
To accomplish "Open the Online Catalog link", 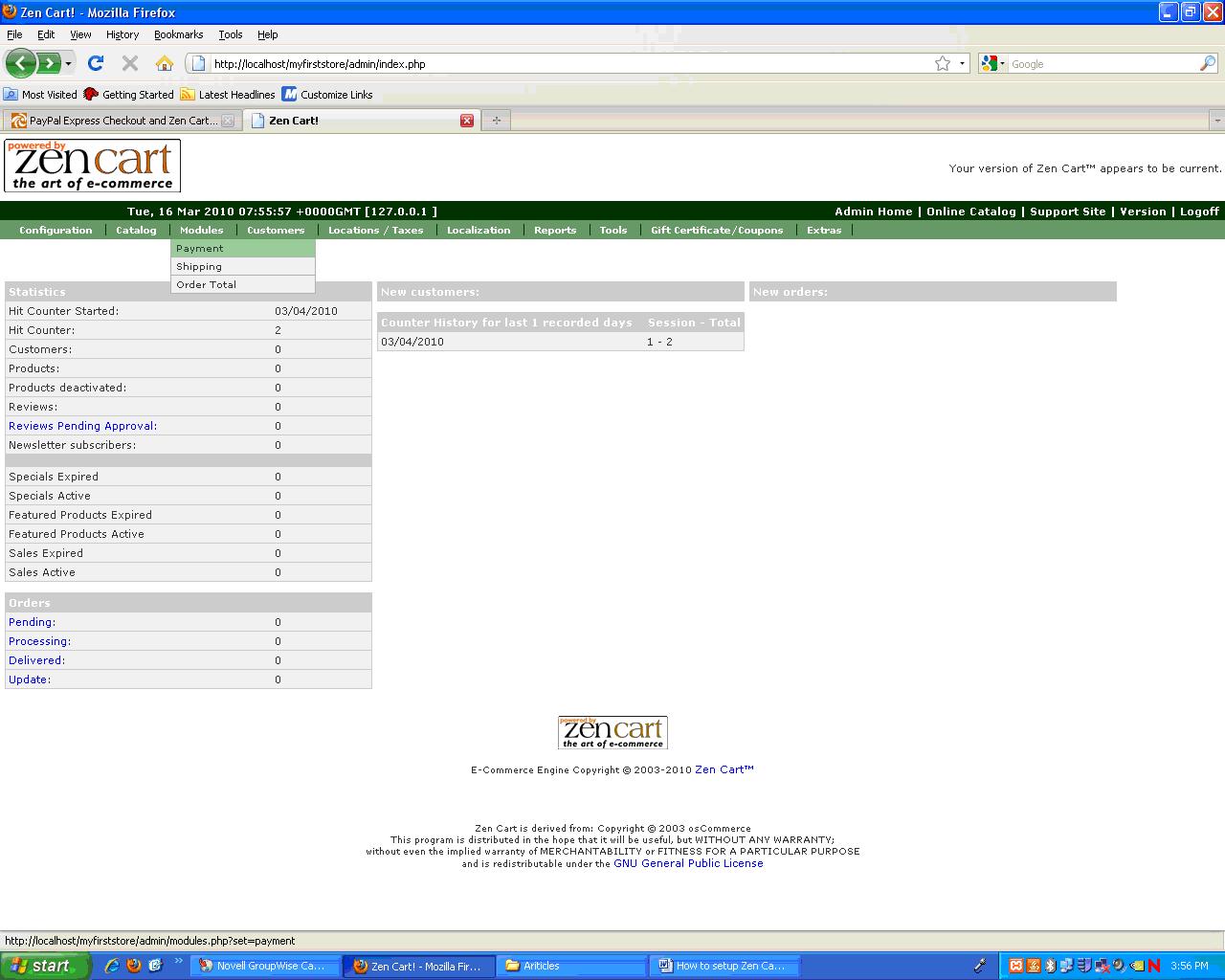I will 971,212.
